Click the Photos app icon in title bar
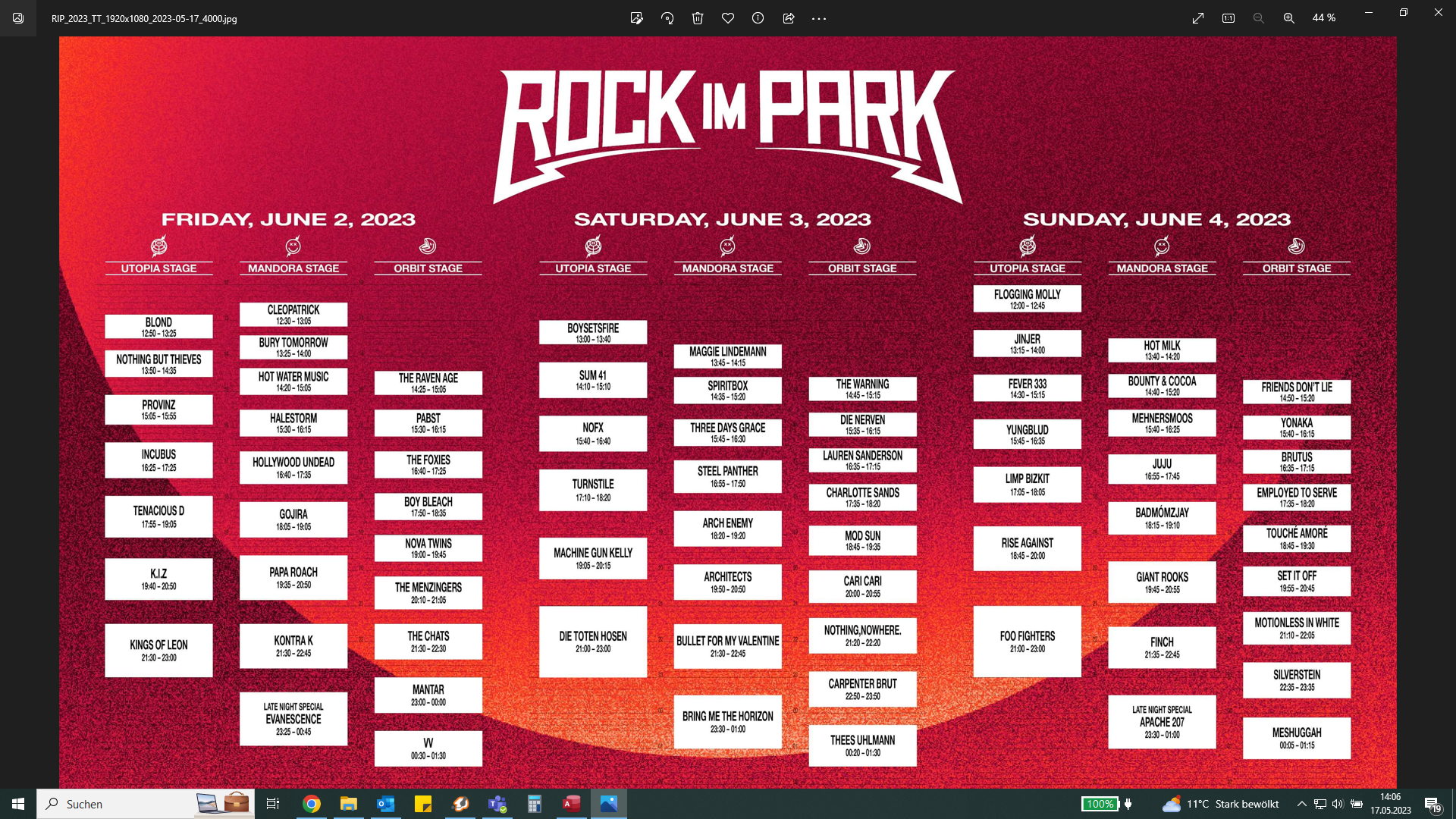Screen dimensions: 1456x819 pos(18,18)
